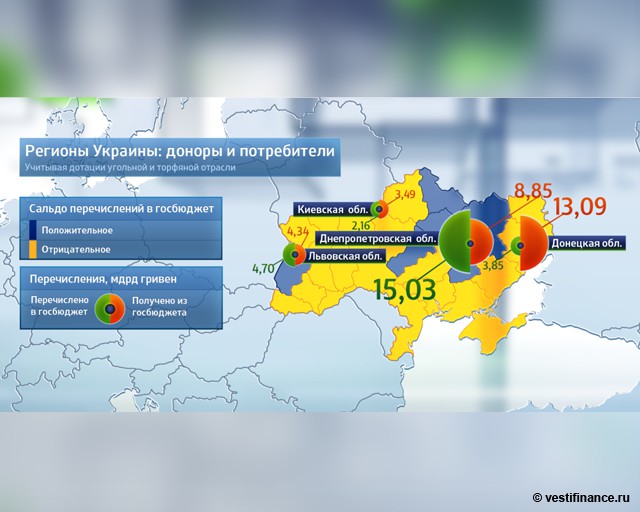Click the legend label 'Отрицательное'
This screenshot has width=640, height=512.
[x=76, y=249]
